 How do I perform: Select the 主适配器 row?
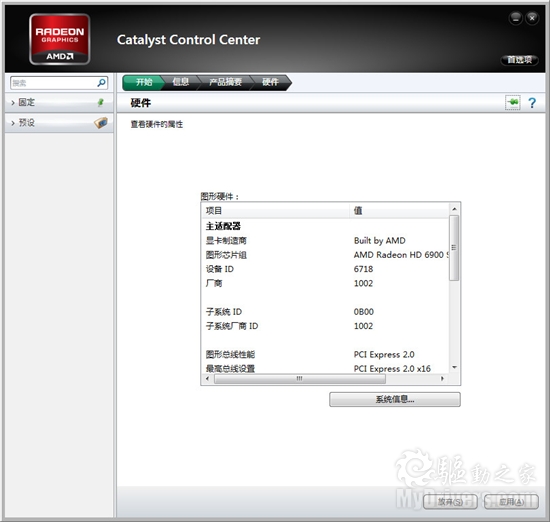point(223,226)
